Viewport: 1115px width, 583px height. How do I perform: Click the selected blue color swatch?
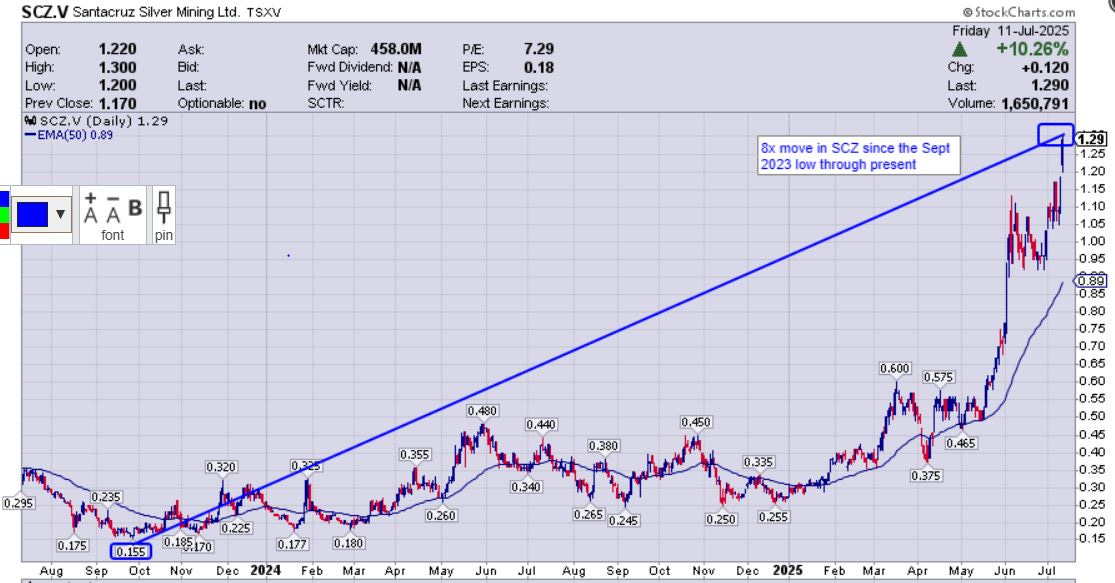pyautogui.click(x=31, y=214)
